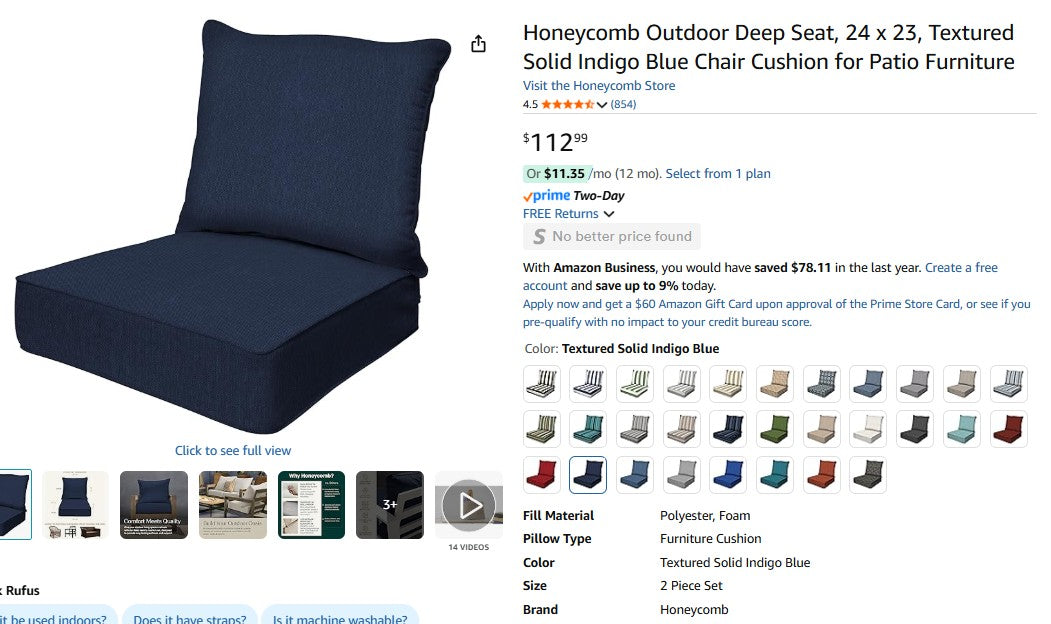Click the Prime Store Card offer link
This screenshot has width=1051, height=624.
[776, 313]
